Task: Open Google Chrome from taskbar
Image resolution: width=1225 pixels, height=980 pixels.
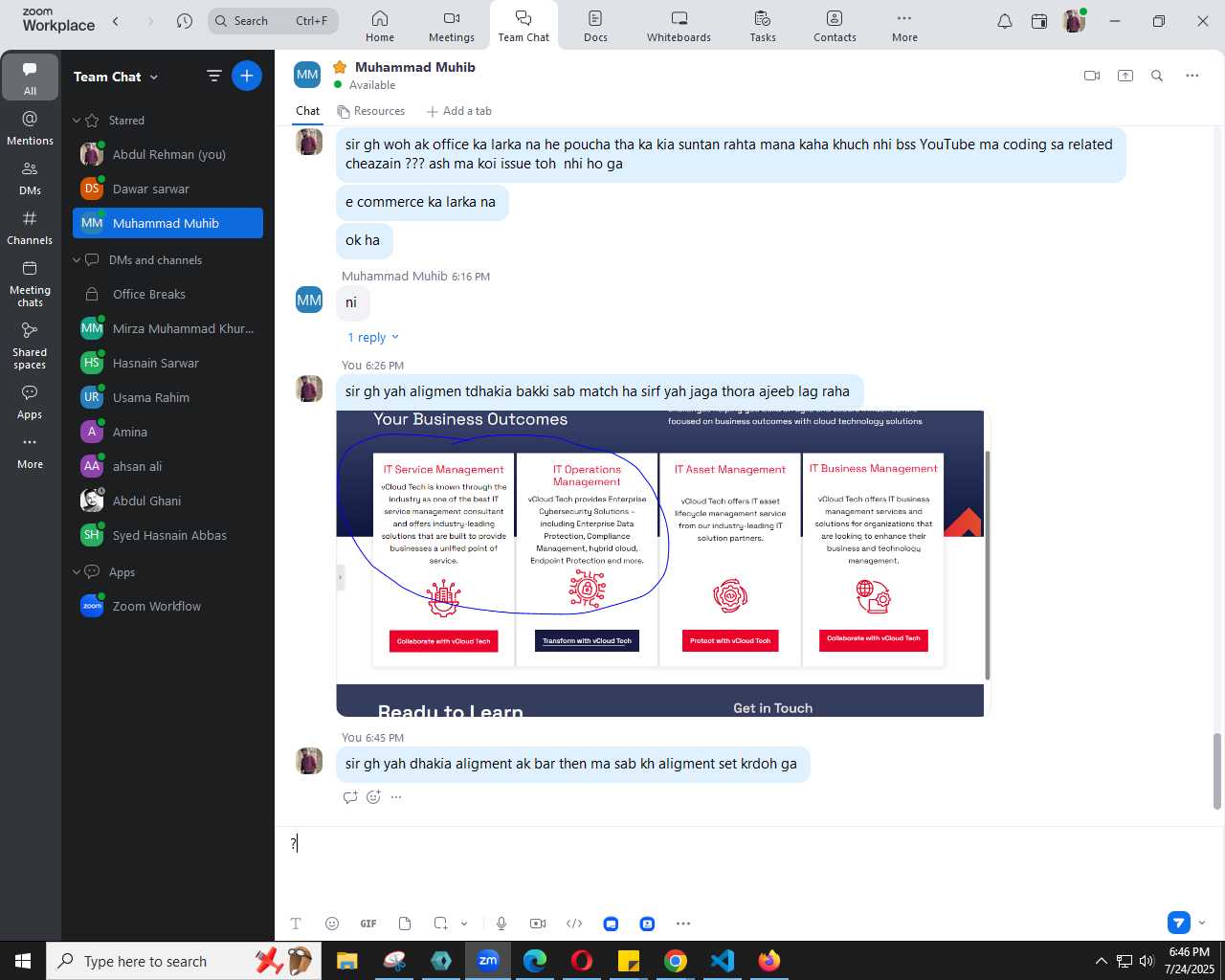Action: (676, 961)
